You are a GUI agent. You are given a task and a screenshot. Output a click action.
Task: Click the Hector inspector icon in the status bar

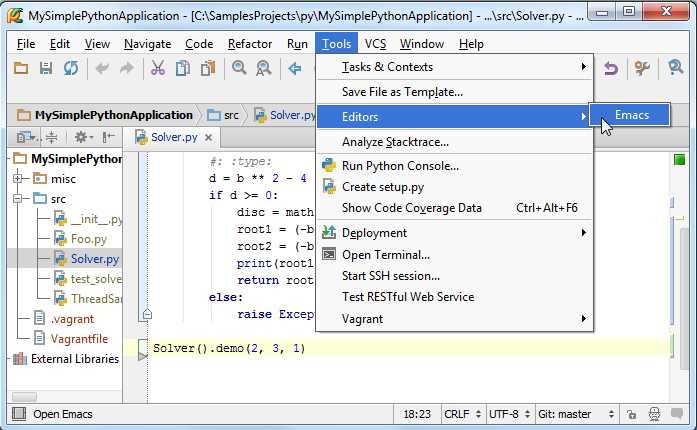tap(654, 414)
